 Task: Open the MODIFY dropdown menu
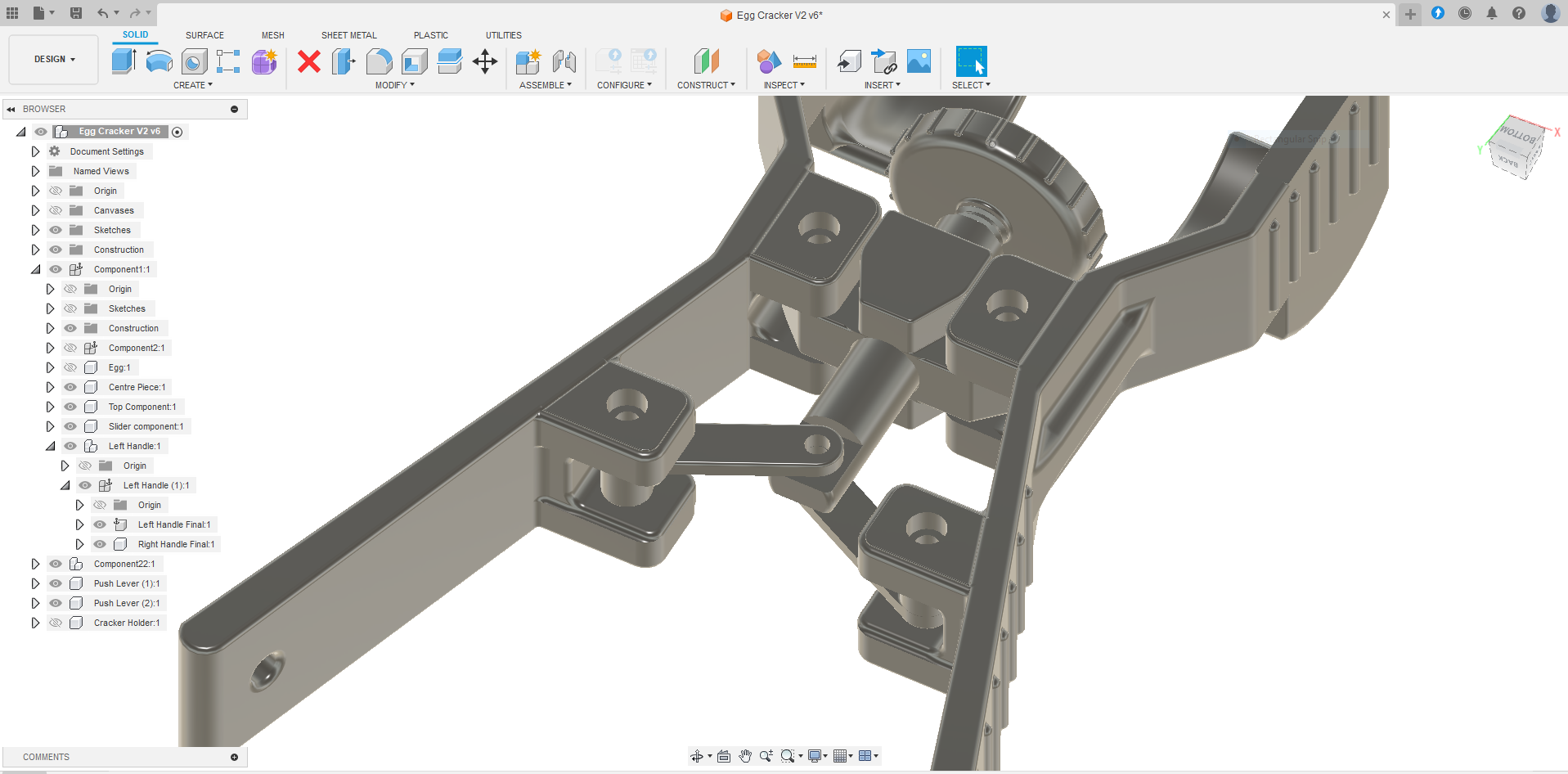[x=395, y=85]
